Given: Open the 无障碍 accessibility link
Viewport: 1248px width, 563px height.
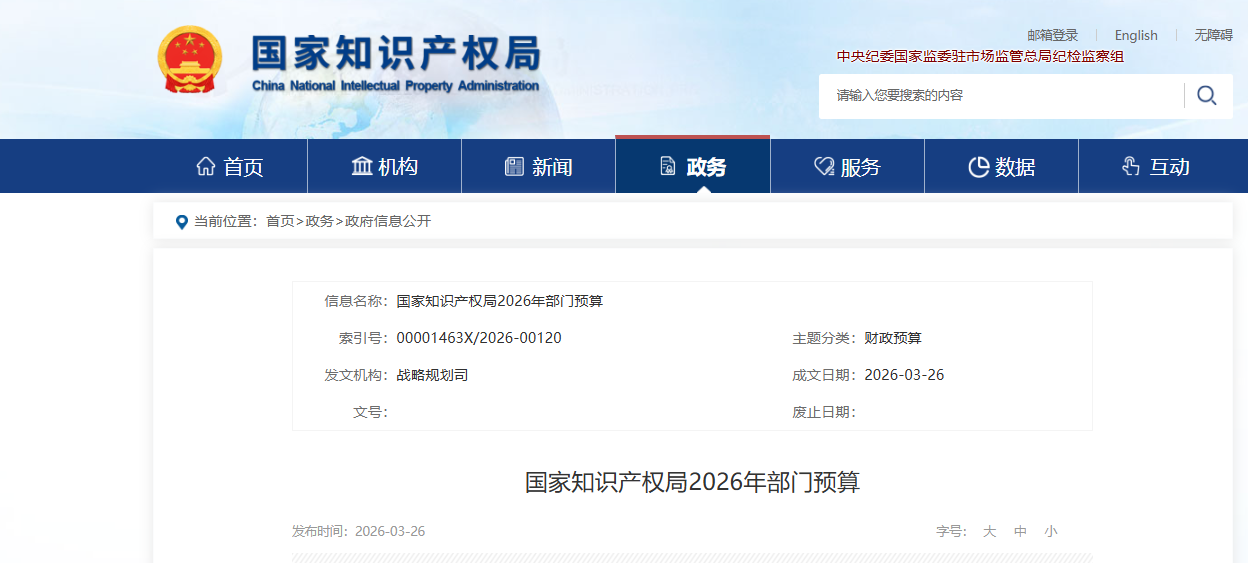Looking at the screenshot, I should 1213,35.
